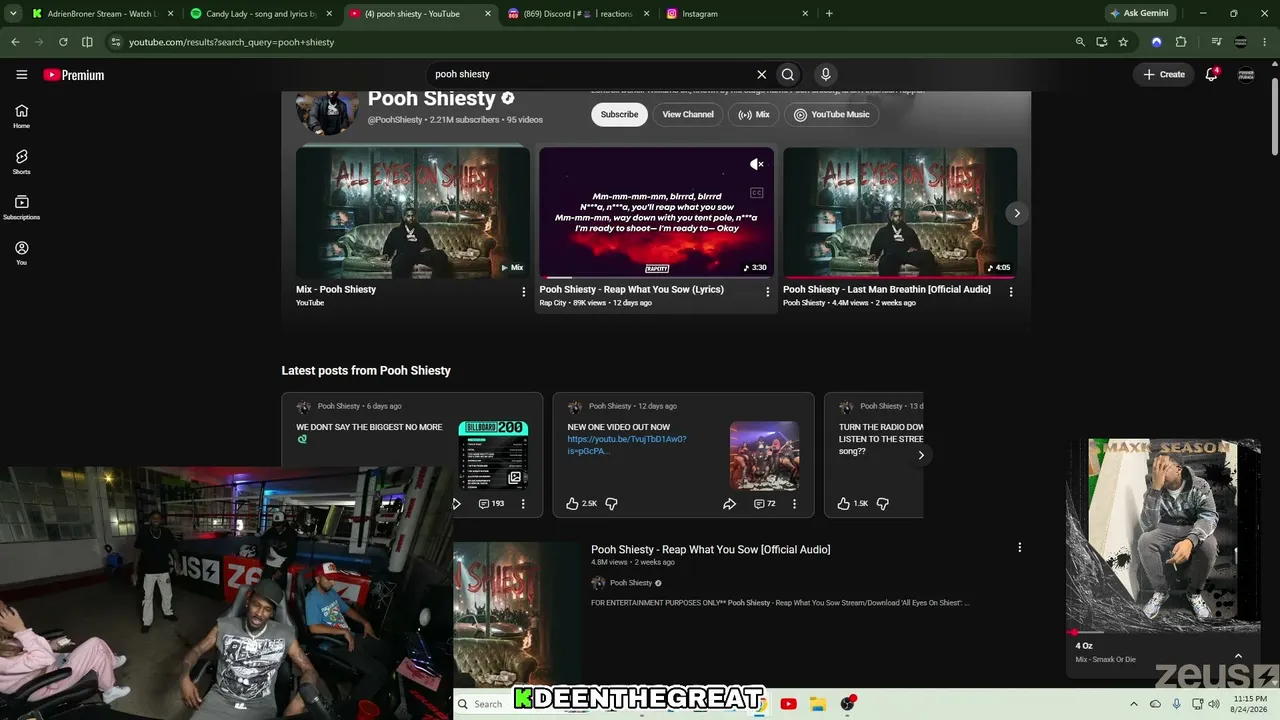The height and width of the screenshot is (720, 1280).
Task: Open the youtu.be link in the post
Action: [627, 445]
